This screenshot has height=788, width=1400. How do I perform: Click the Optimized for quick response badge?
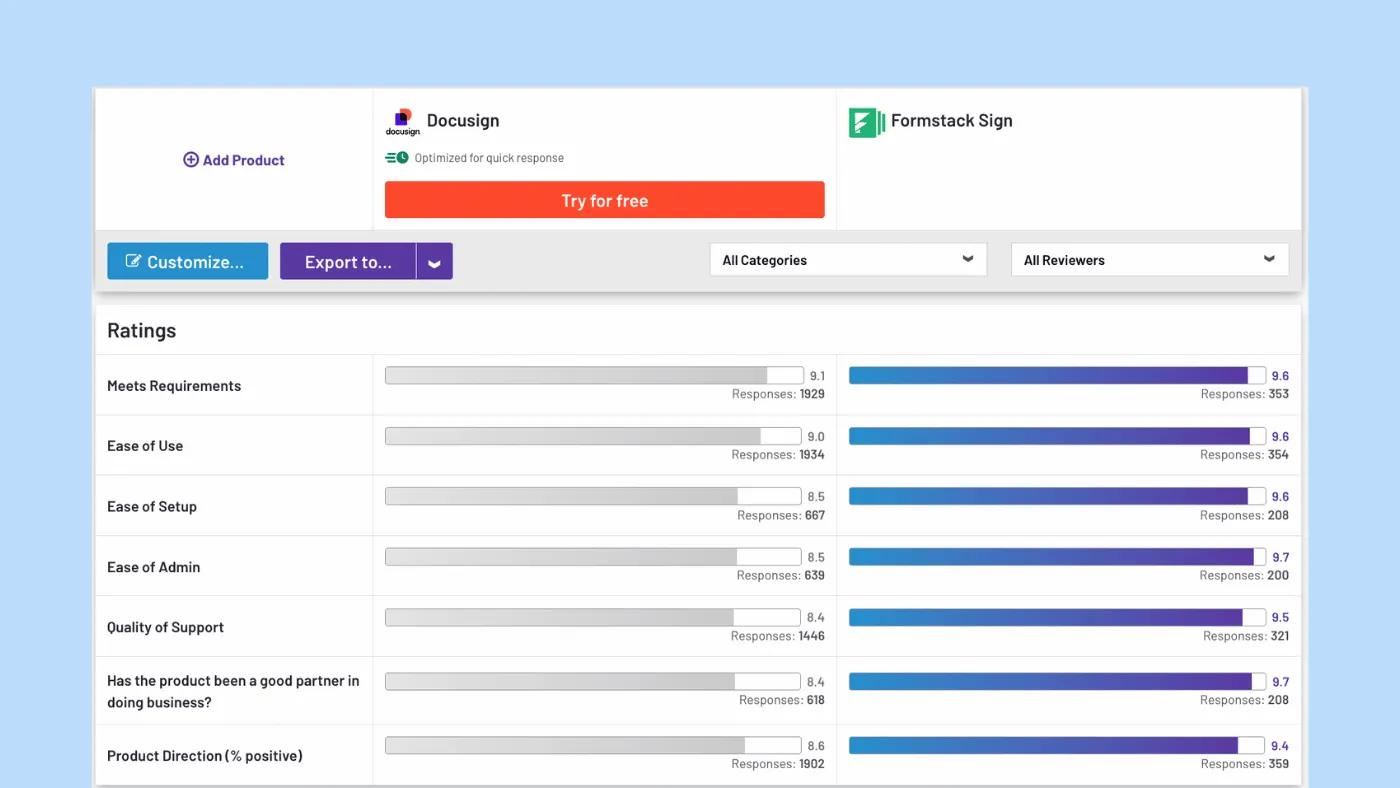(x=475, y=157)
